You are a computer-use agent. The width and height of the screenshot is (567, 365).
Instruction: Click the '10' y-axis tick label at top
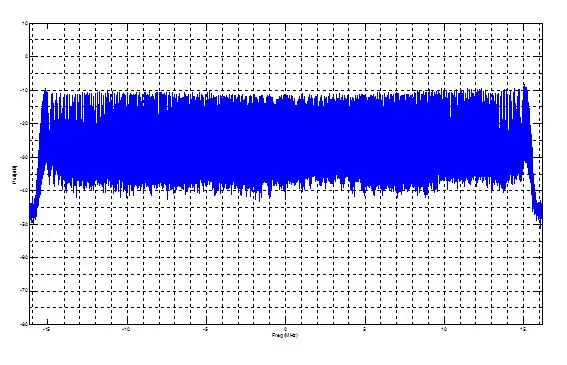[25, 23]
